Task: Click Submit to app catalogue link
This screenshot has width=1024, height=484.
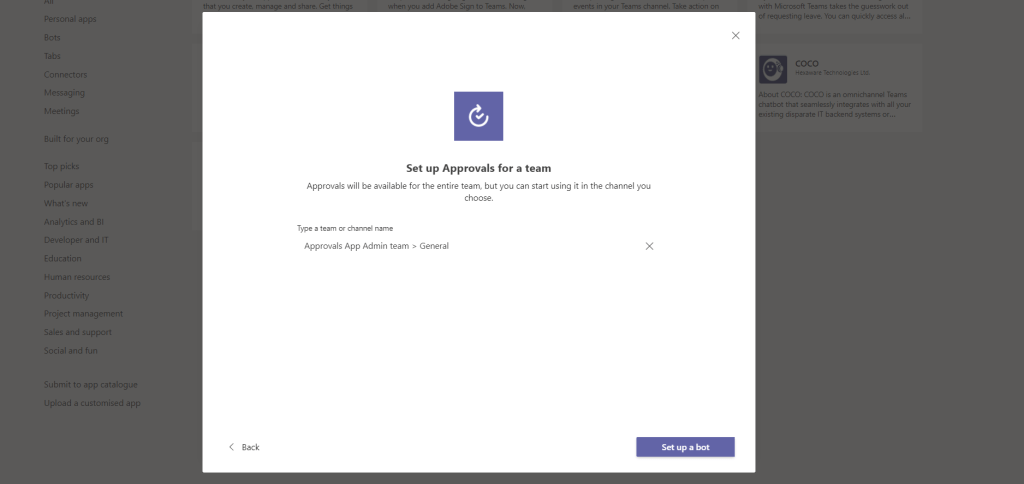Action: (90, 385)
